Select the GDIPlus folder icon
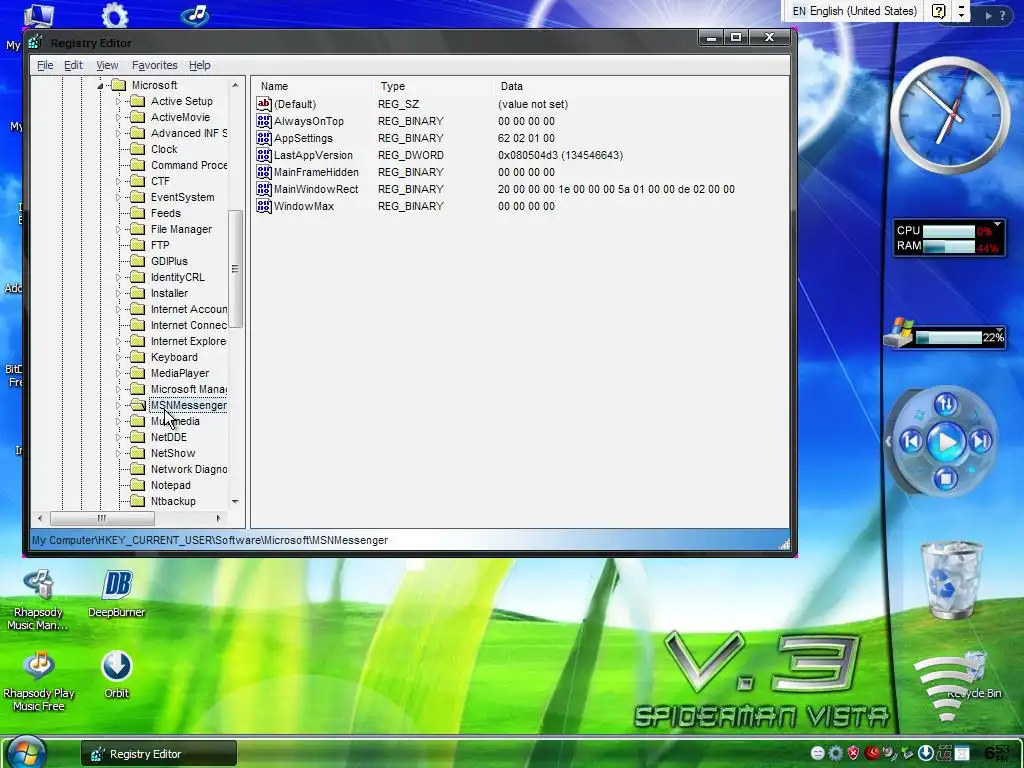The width and height of the screenshot is (1024, 768). 138,261
